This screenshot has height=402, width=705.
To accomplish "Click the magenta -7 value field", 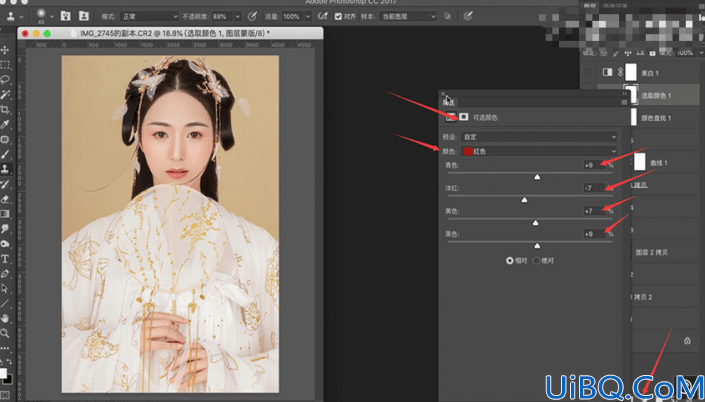I will pyautogui.click(x=594, y=188).
